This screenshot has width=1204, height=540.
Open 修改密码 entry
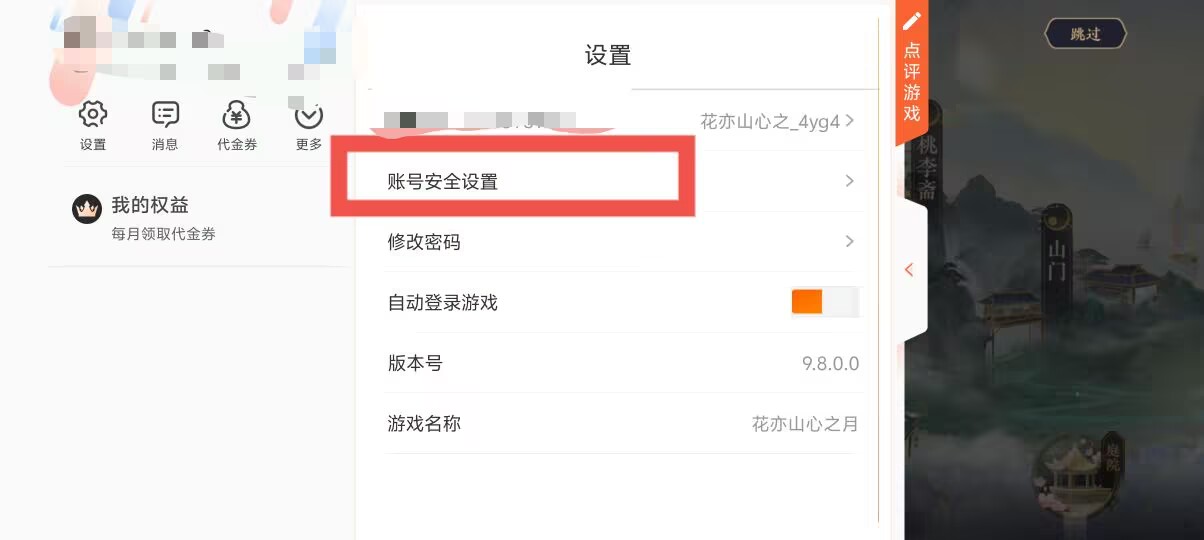[621, 242]
